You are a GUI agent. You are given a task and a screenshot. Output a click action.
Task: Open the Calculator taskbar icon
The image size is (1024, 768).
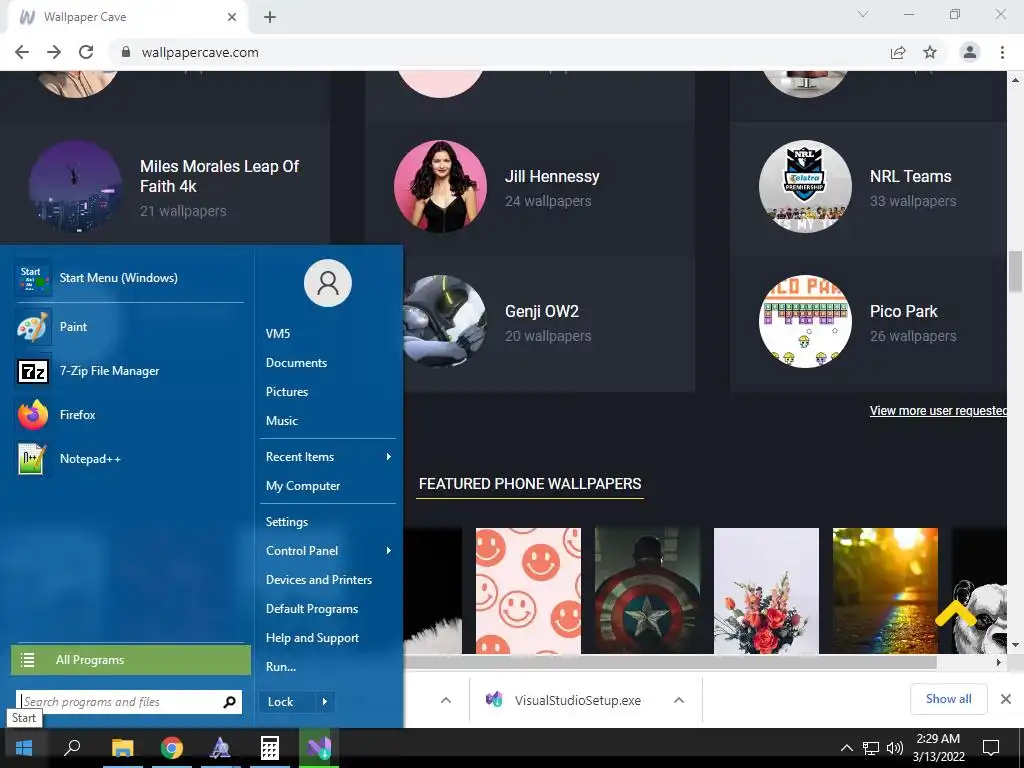pos(270,747)
